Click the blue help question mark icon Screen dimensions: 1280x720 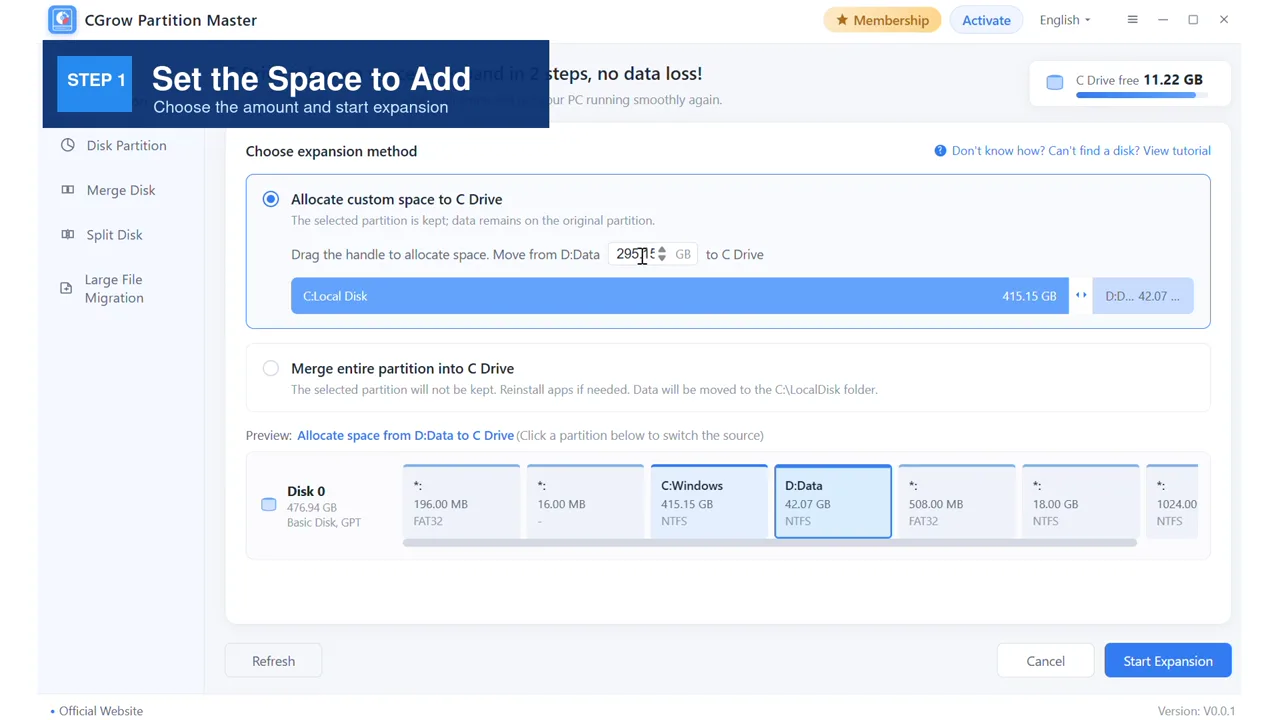[x=940, y=151]
